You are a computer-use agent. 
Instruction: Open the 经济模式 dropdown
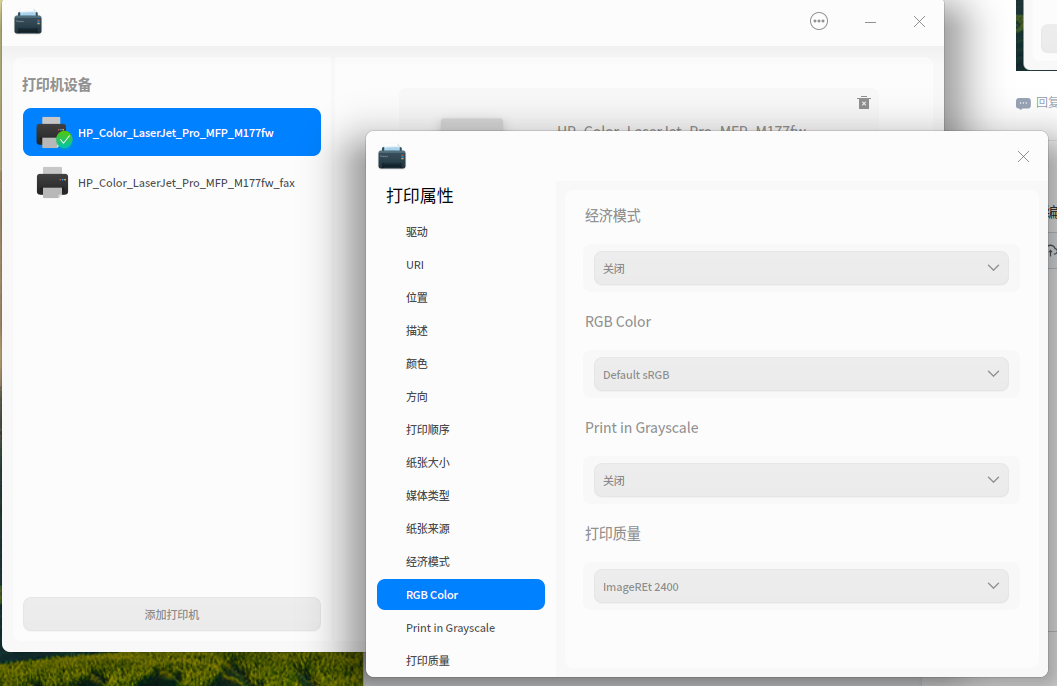[x=801, y=268]
